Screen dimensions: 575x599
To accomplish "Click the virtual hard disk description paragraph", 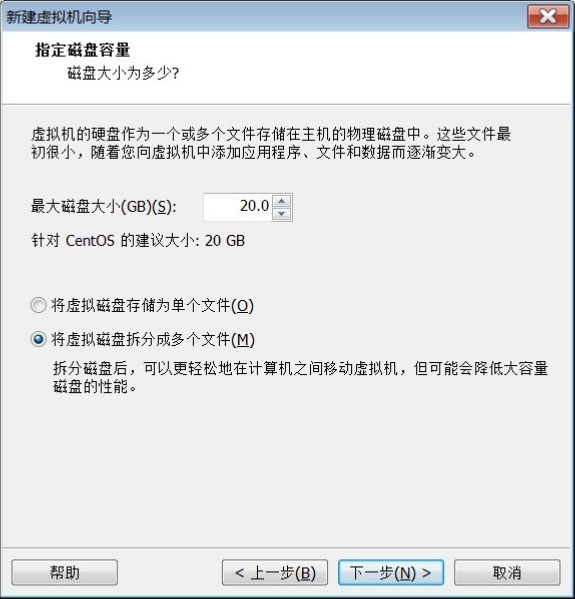I will pyautogui.click(x=271, y=143).
